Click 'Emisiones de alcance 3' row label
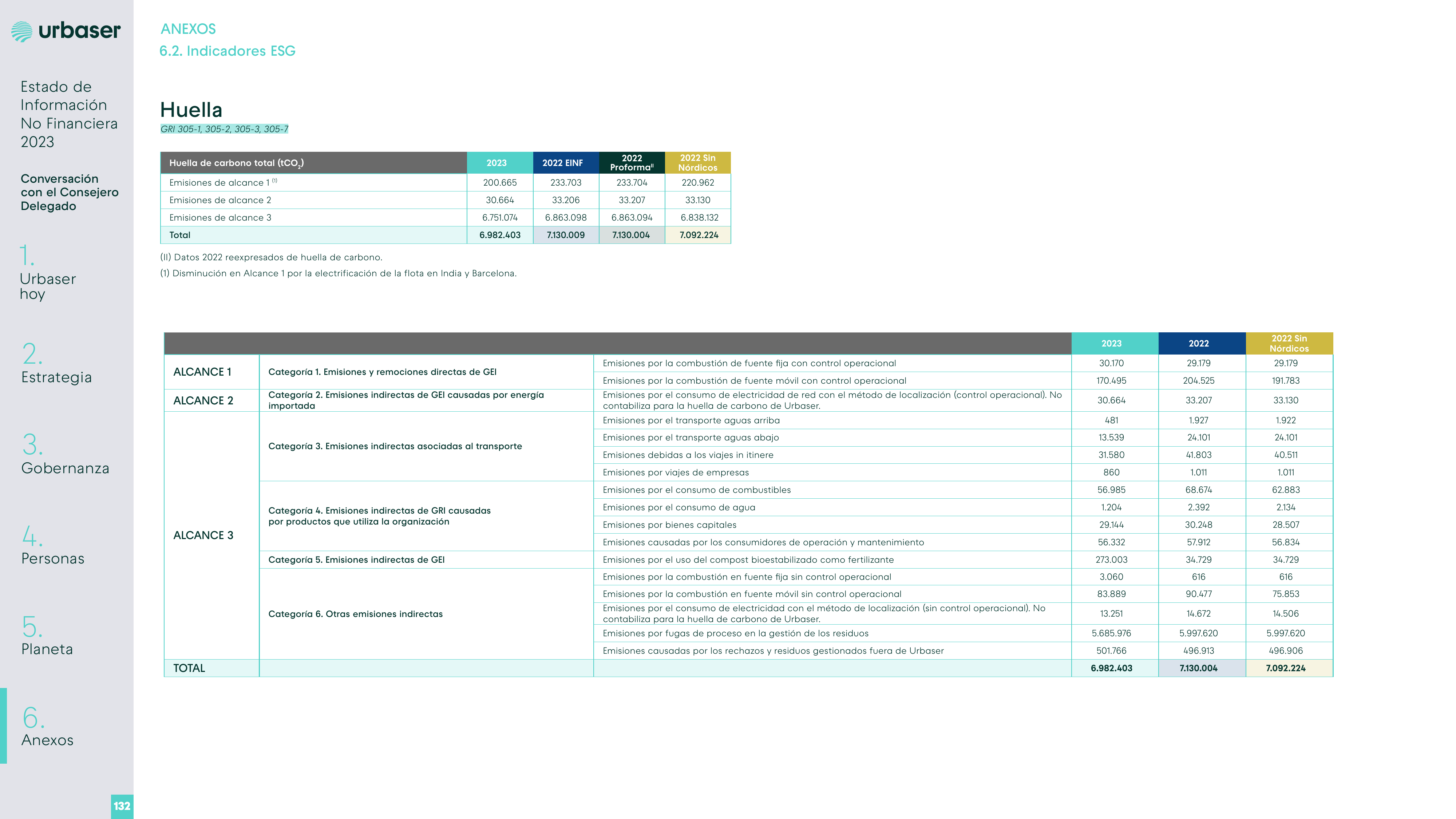 [x=221, y=218]
